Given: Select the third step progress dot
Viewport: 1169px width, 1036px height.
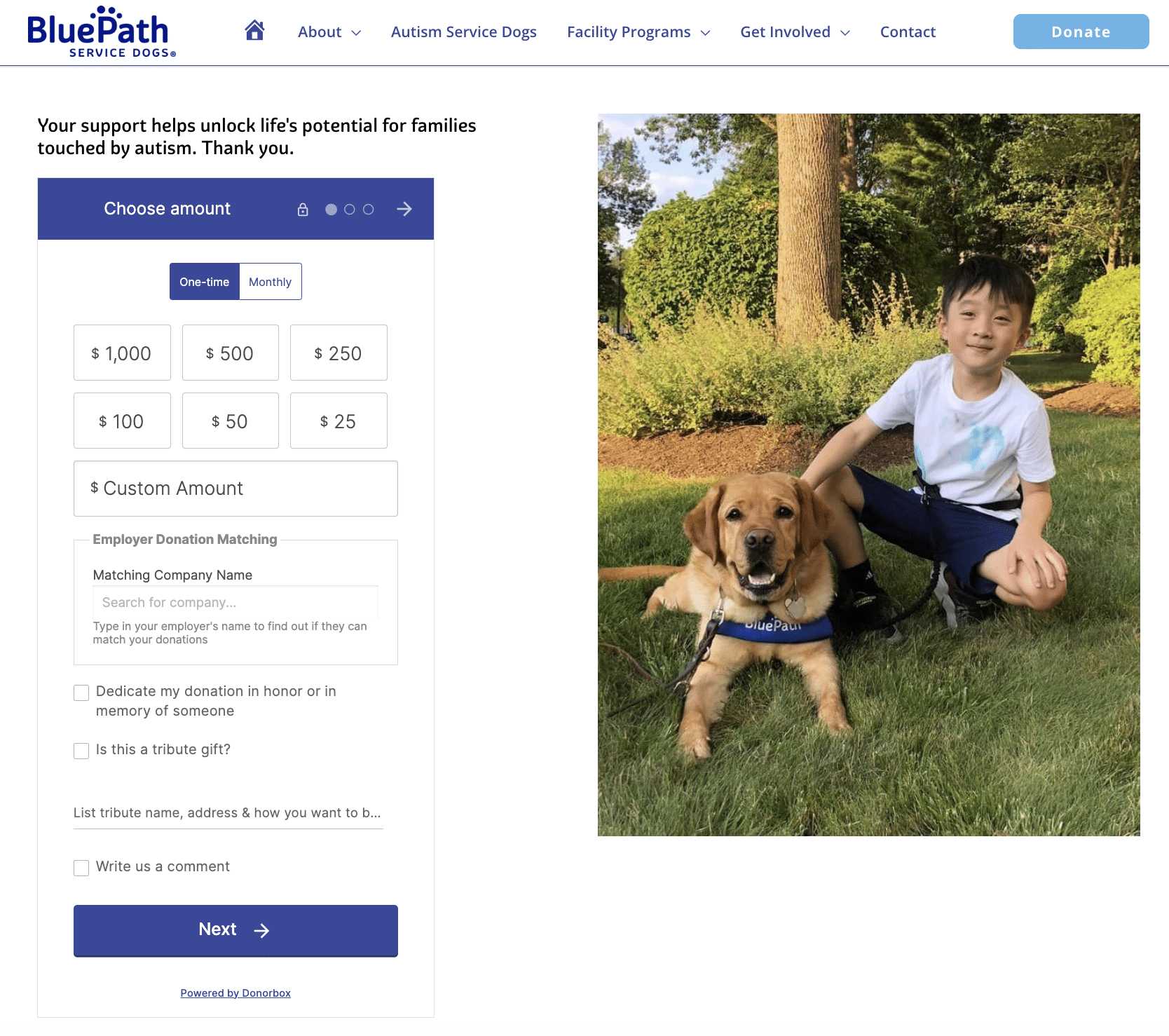Looking at the screenshot, I should point(369,210).
